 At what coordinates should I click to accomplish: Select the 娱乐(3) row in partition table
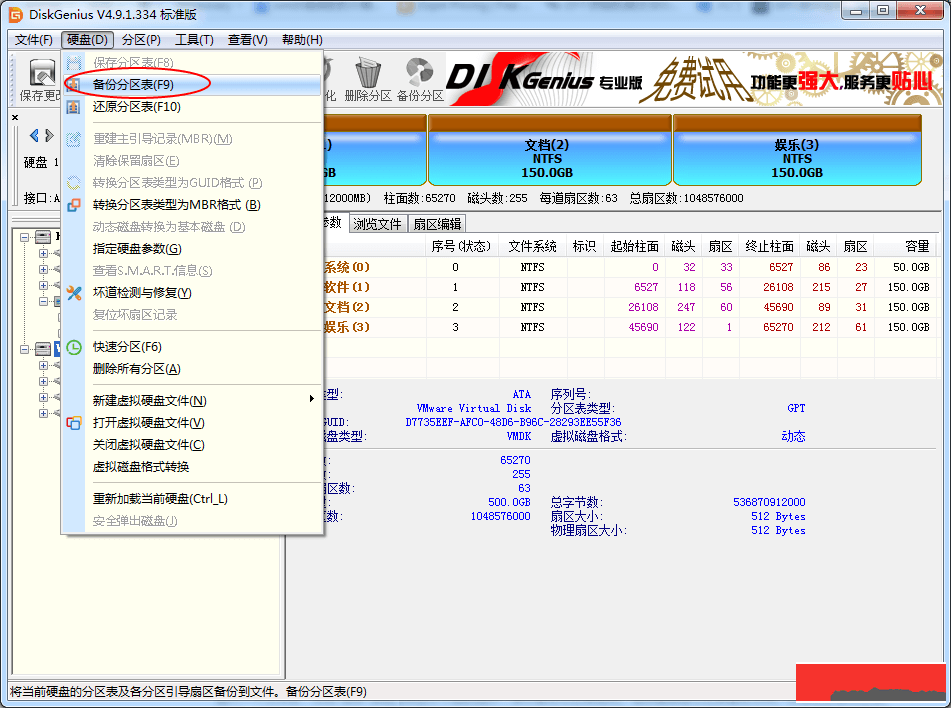click(x=628, y=327)
